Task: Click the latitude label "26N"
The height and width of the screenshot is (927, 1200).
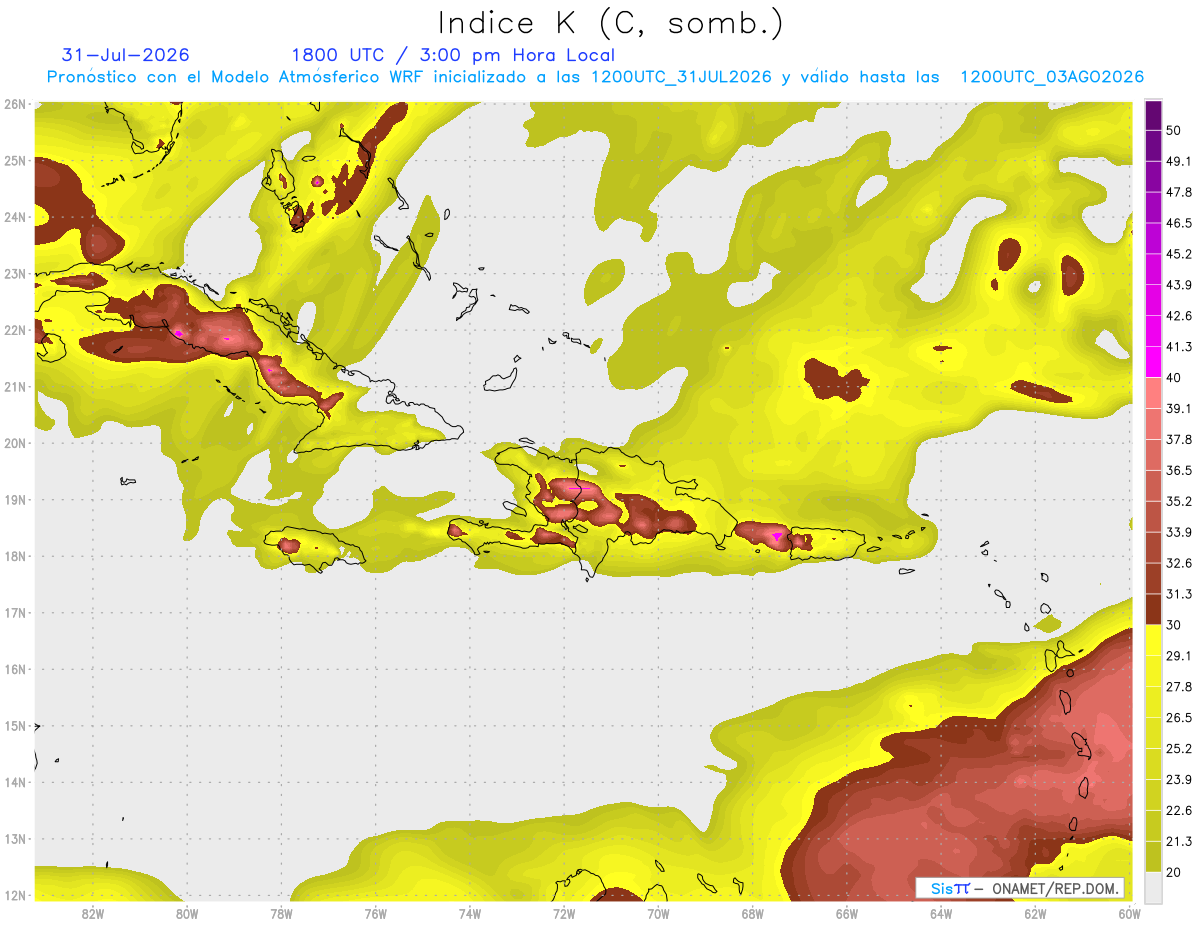Action: (x=15, y=104)
